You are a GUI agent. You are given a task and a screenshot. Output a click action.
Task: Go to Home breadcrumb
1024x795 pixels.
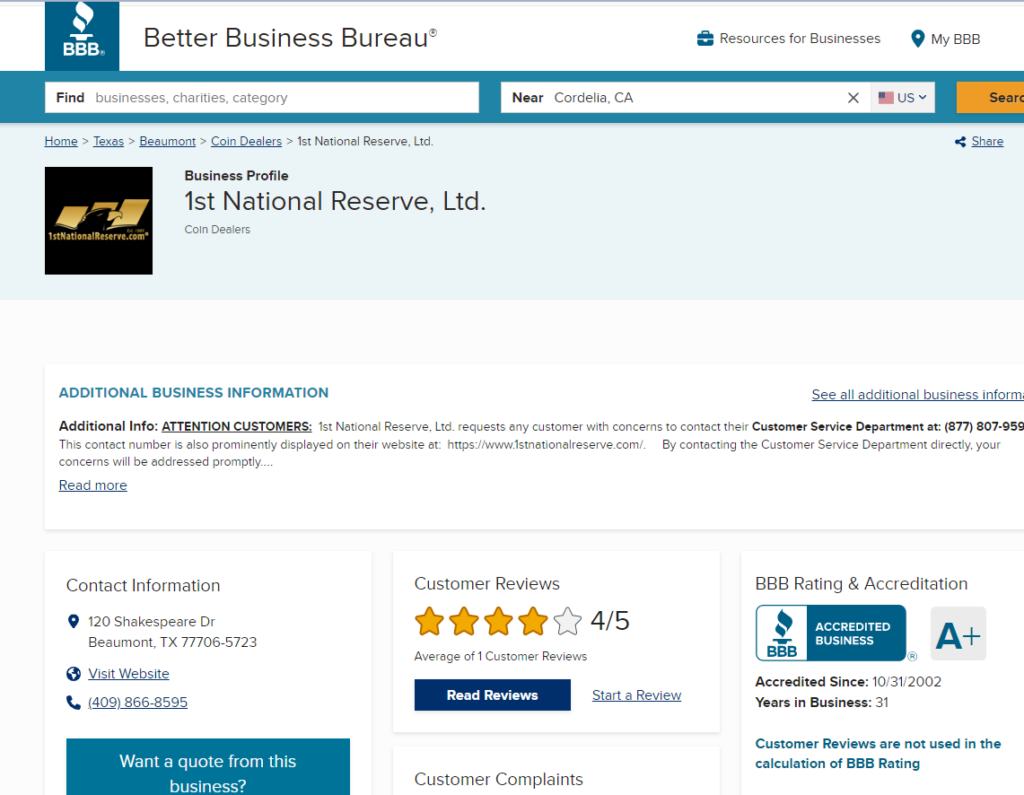point(61,141)
